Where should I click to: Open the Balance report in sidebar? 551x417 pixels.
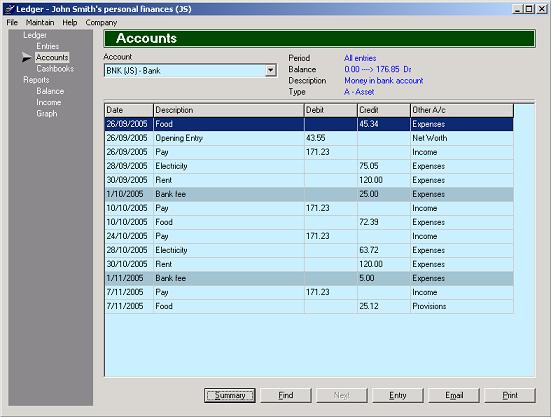pyautogui.click(x=50, y=91)
